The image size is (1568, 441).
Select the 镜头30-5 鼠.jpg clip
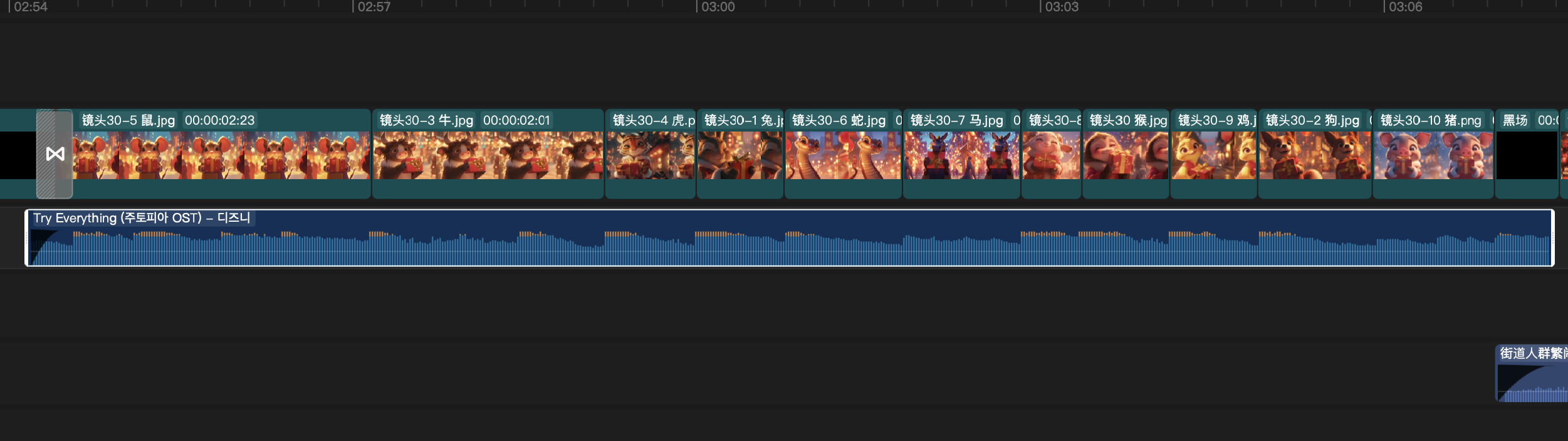pos(221,154)
